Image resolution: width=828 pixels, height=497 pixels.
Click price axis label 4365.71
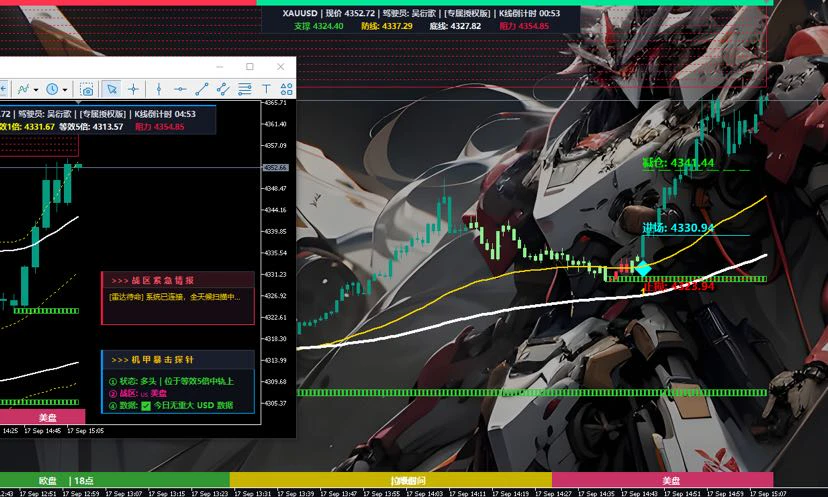pos(275,102)
